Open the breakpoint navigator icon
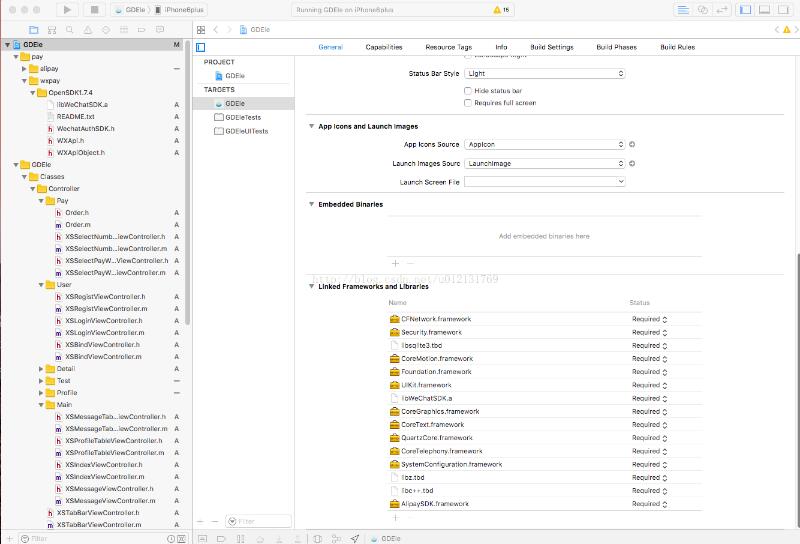 (142, 30)
